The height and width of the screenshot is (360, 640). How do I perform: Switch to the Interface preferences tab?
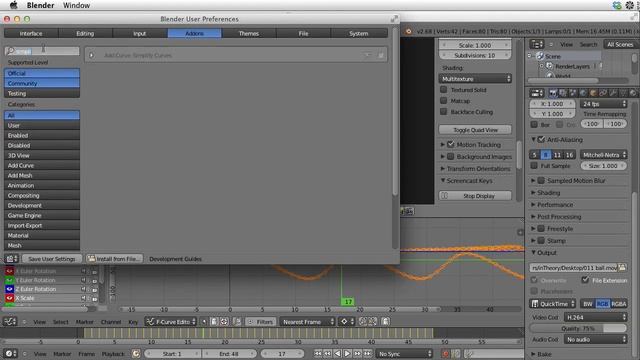tap(31, 33)
